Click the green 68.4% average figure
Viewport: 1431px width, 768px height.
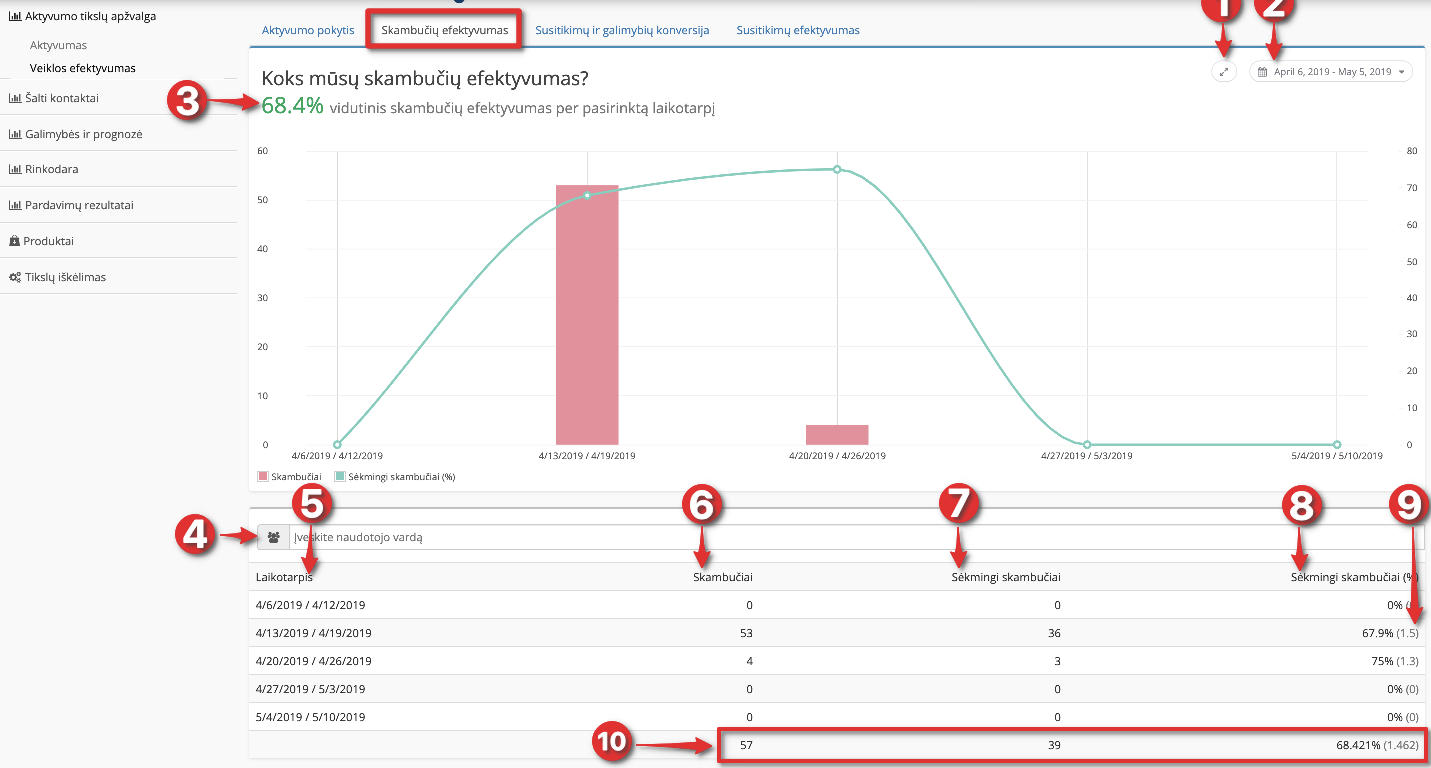(x=292, y=106)
